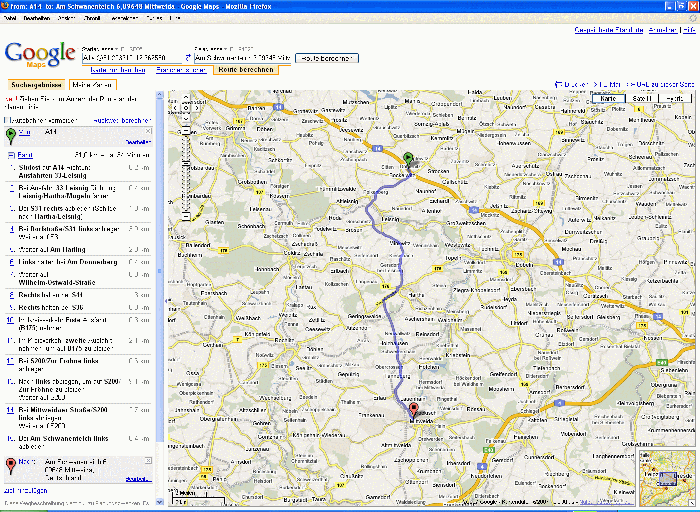This screenshot has width=700, height=512.
Task: Zoom out using the minus button
Action: (186, 217)
